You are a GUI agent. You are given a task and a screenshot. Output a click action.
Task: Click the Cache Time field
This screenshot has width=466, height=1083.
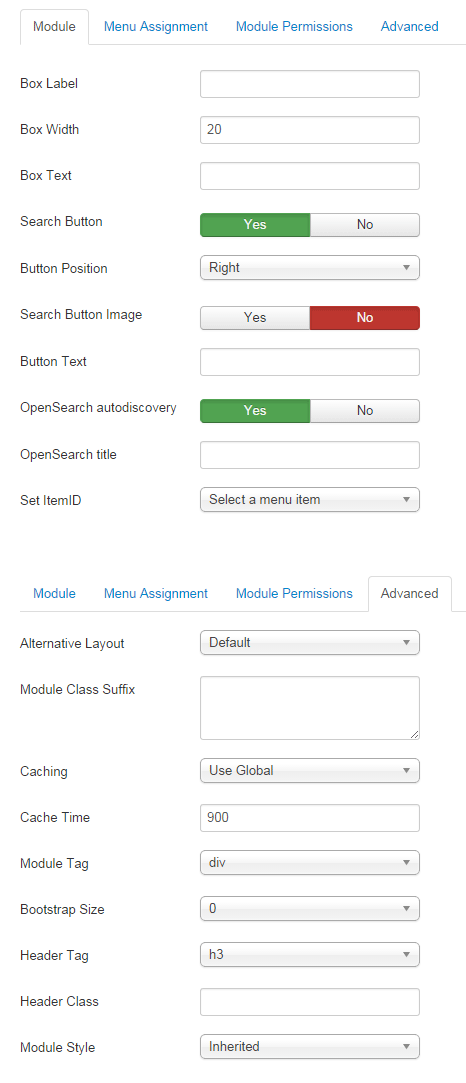tap(310, 818)
